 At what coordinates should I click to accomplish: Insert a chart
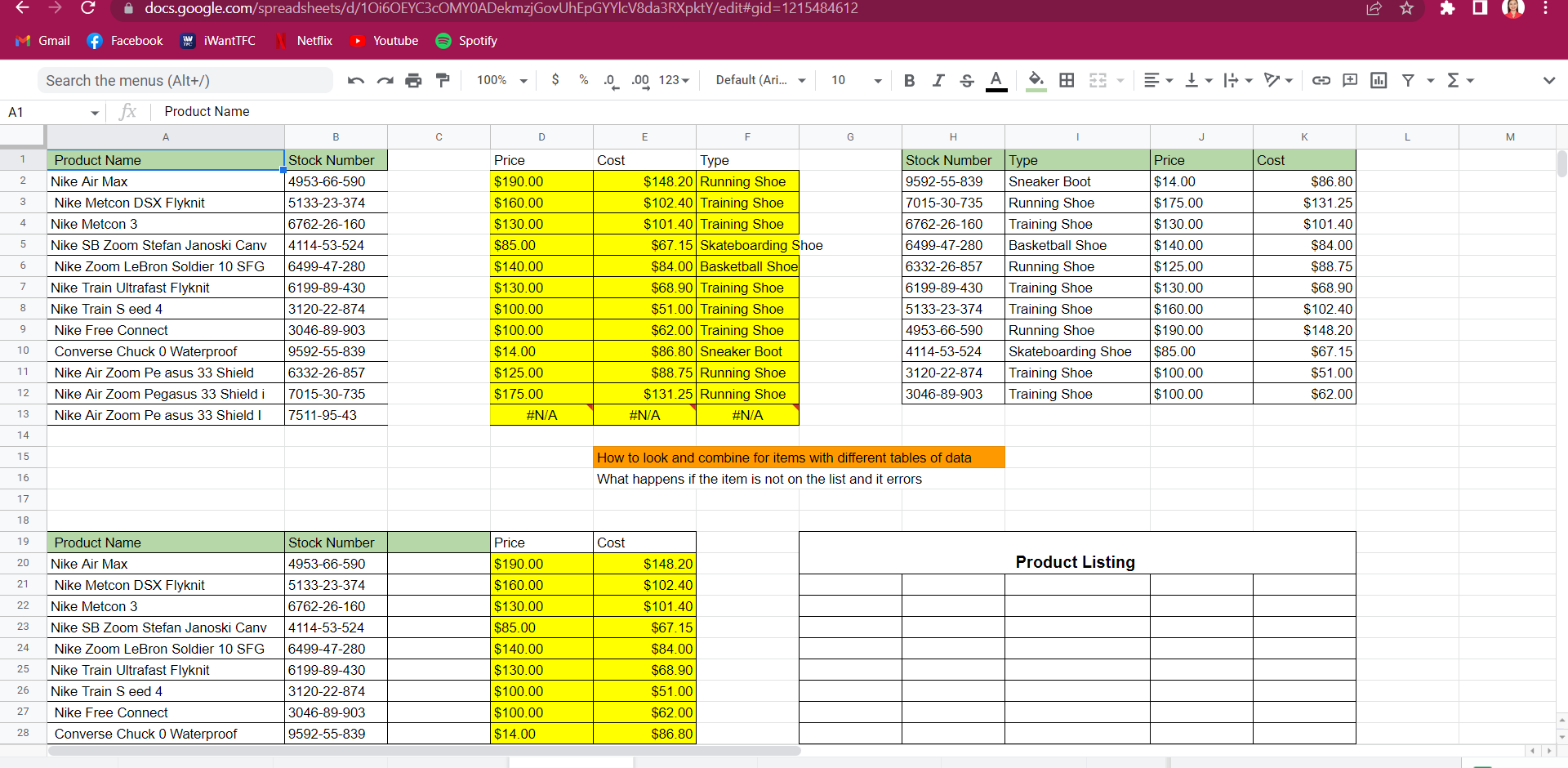(1379, 80)
